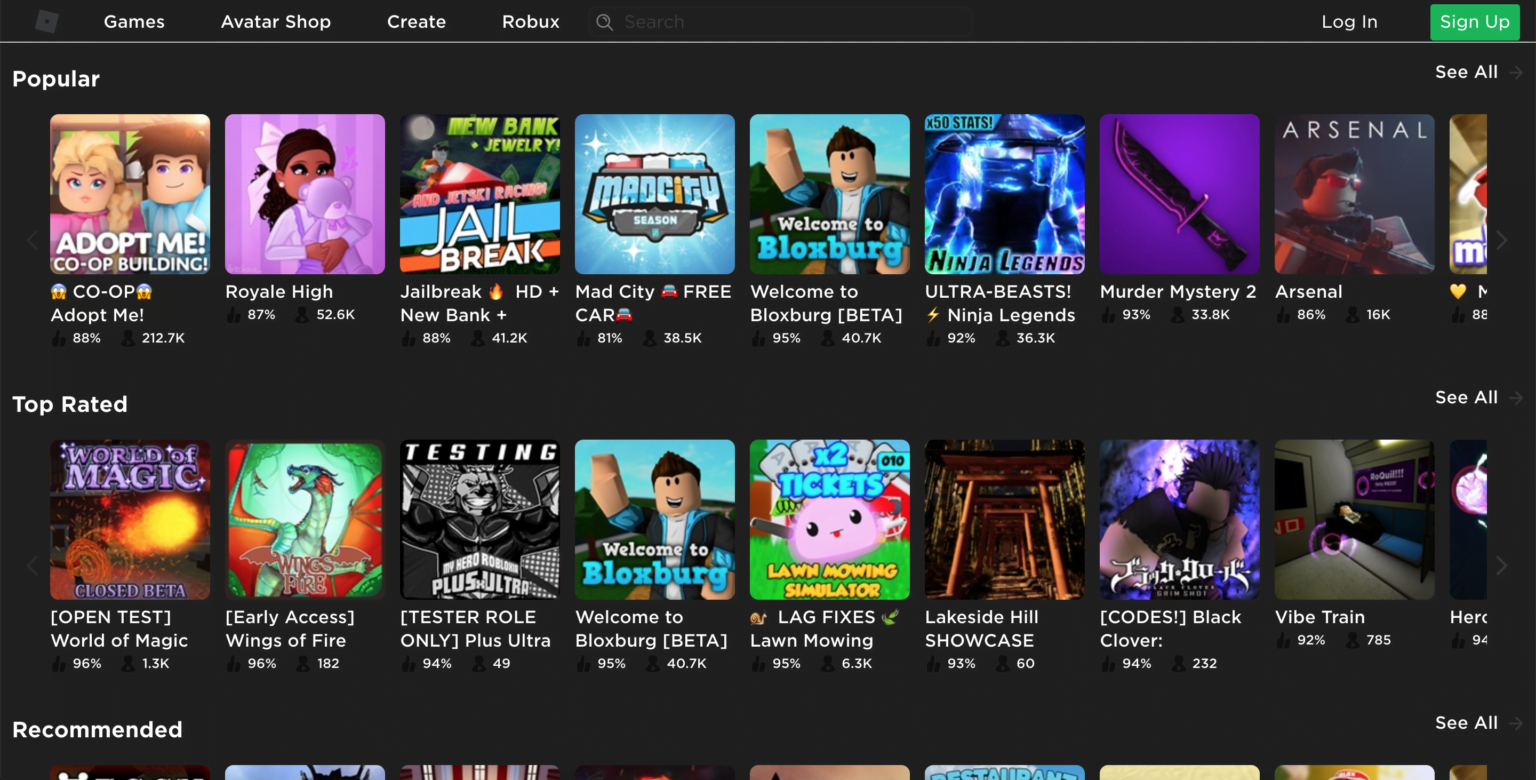Open the Jailbreak game thumbnail
This screenshot has height=780, width=1536.
point(480,194)
